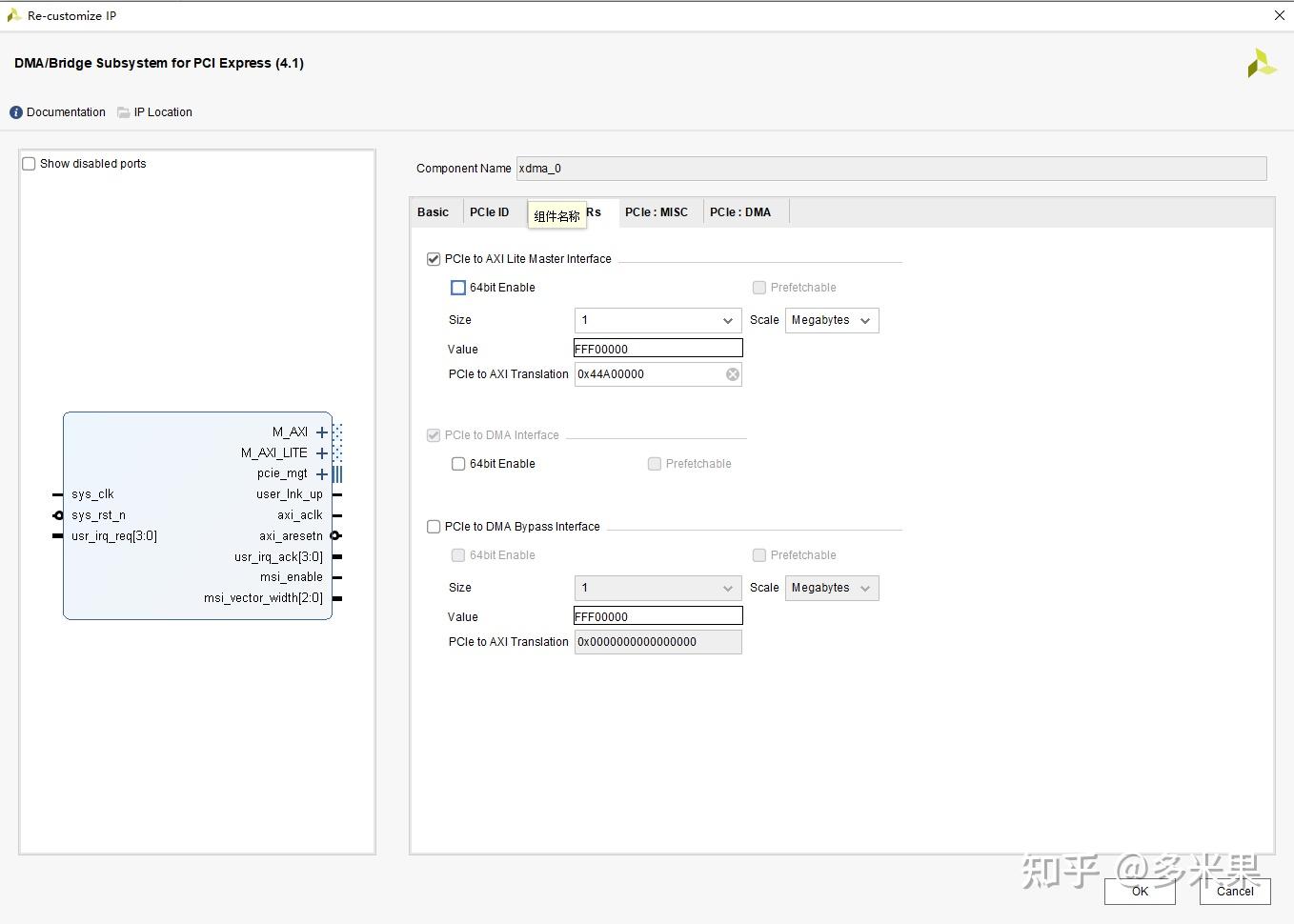This screenshot has height=924, width=1294.
Task: Click the Documentation info icon
Action: (15, 111)
